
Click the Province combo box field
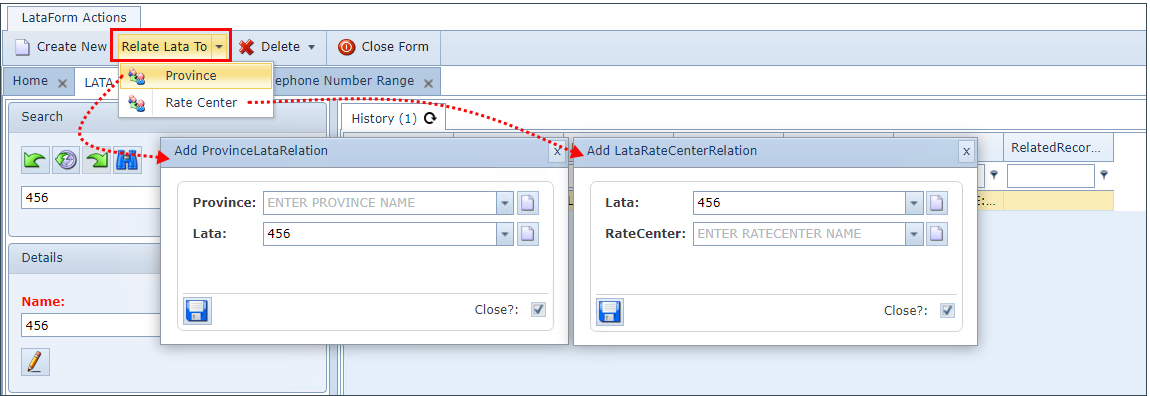(x=379, y=202)
